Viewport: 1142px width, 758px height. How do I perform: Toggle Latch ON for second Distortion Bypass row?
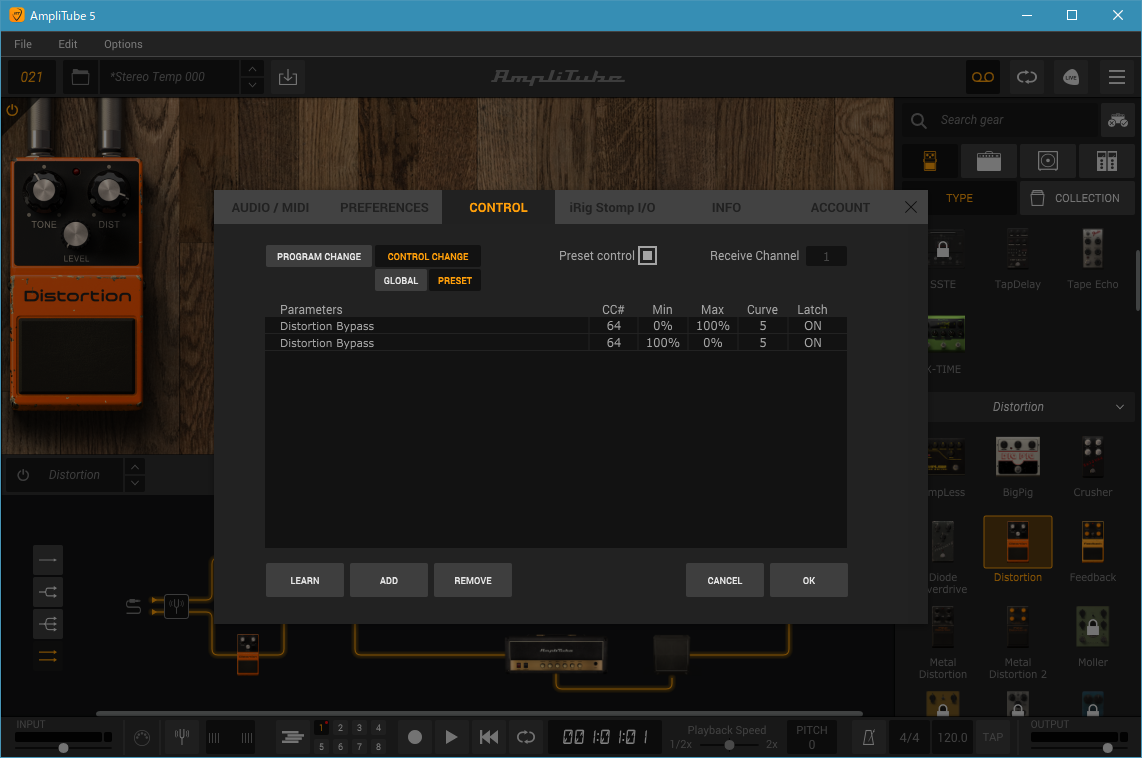click(x=813, y=343)
